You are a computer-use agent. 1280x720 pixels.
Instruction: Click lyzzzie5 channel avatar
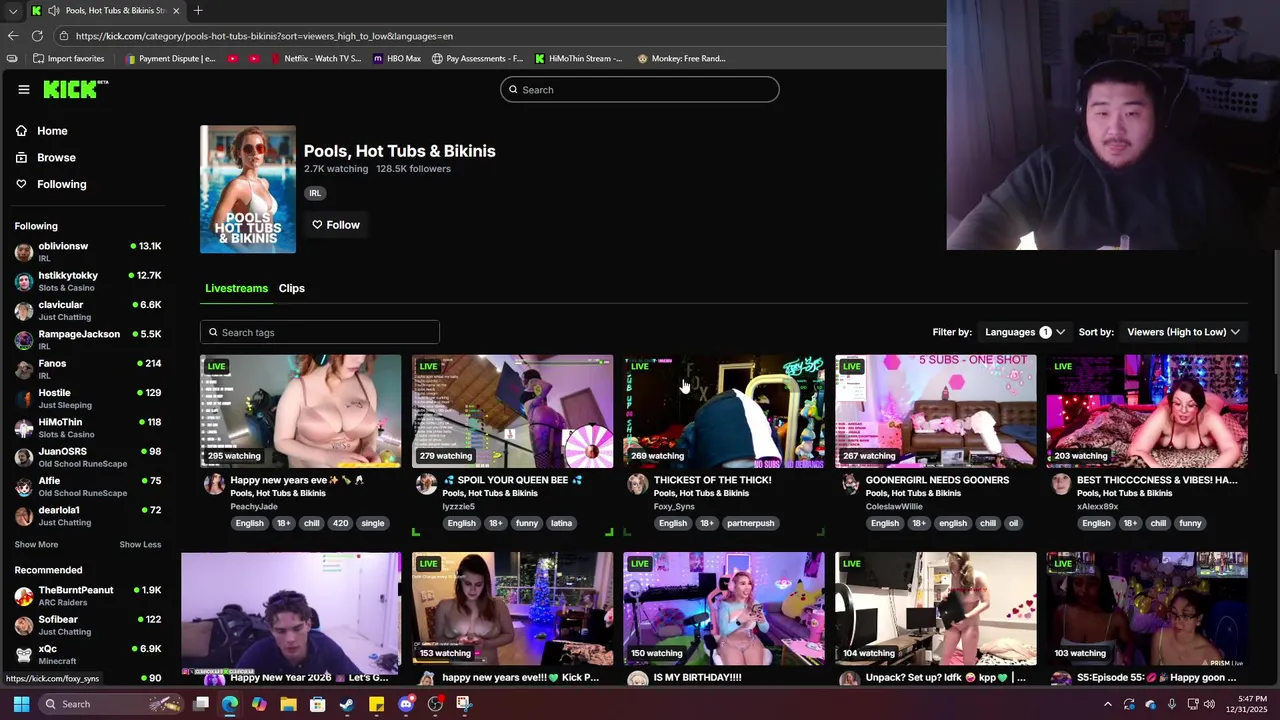426,485
